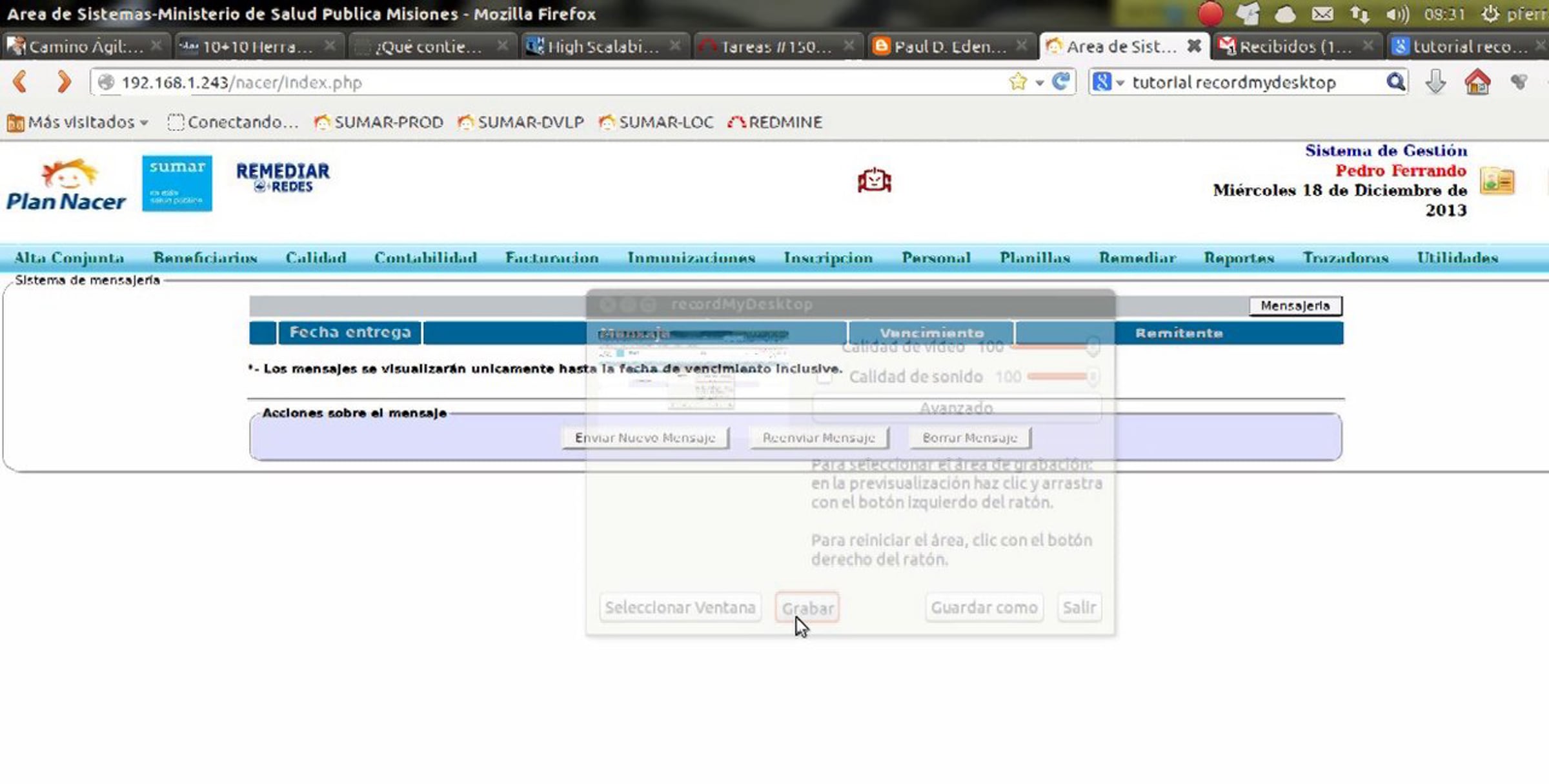Click the bookmark star icon
This screenshot has width=1549, height=784.
coord(1018,82)
